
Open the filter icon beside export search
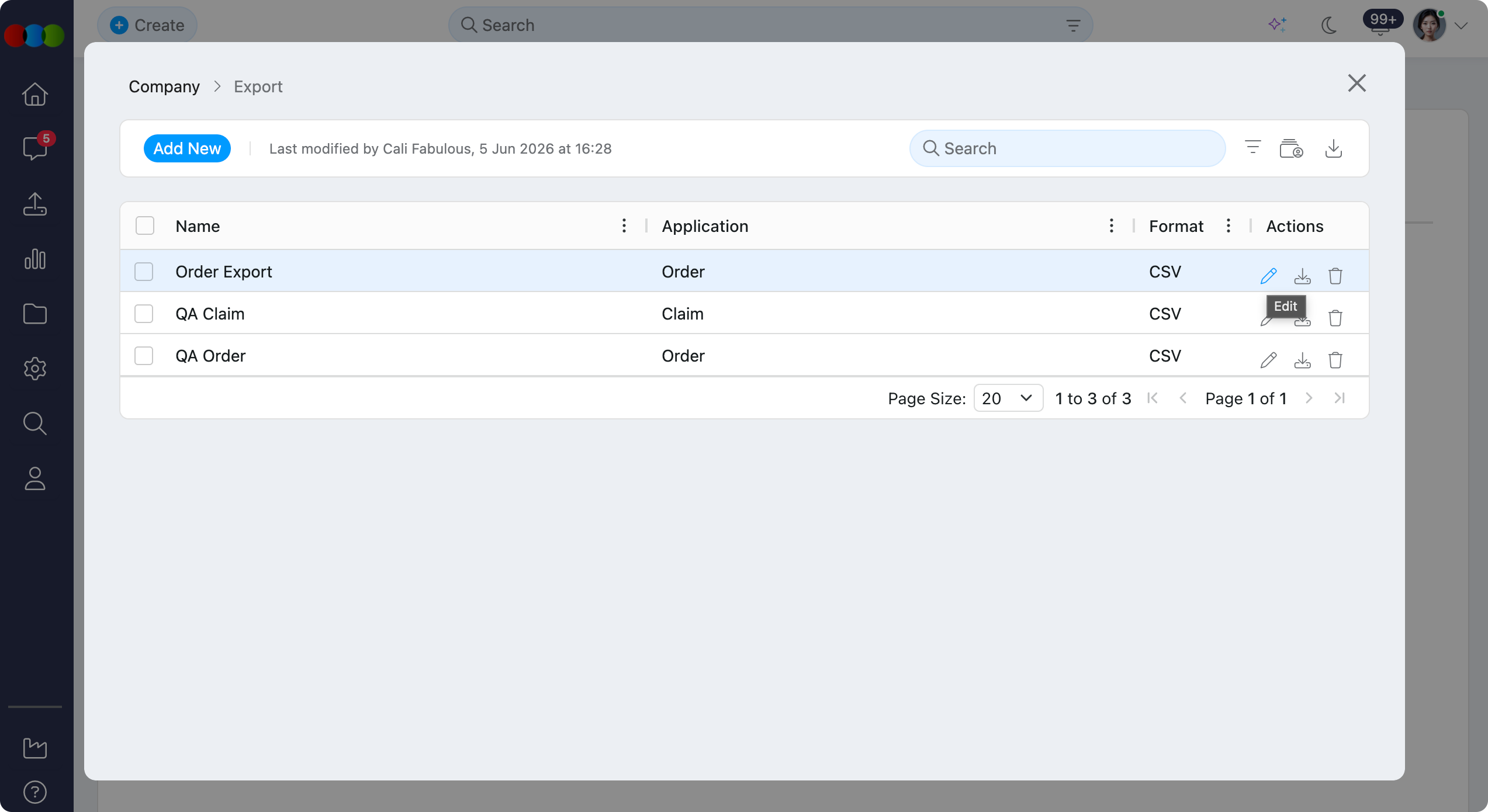(x=1252, y=148)
